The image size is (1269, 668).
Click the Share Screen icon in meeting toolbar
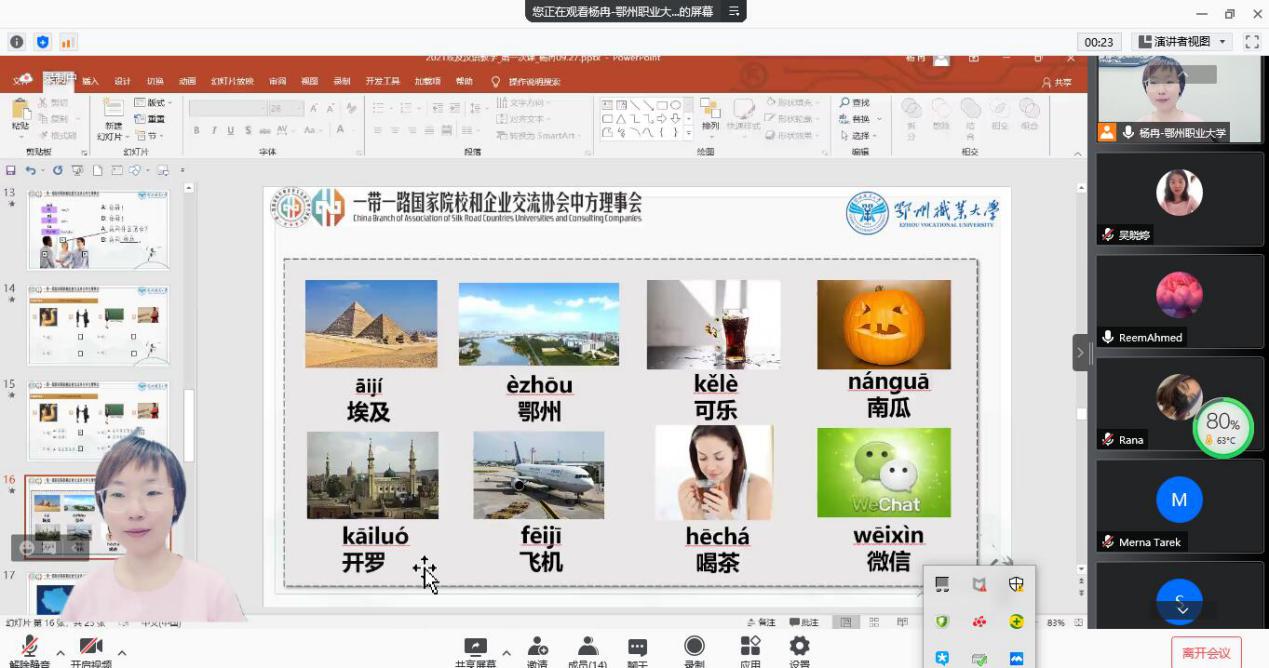click(x=475, y=647)
